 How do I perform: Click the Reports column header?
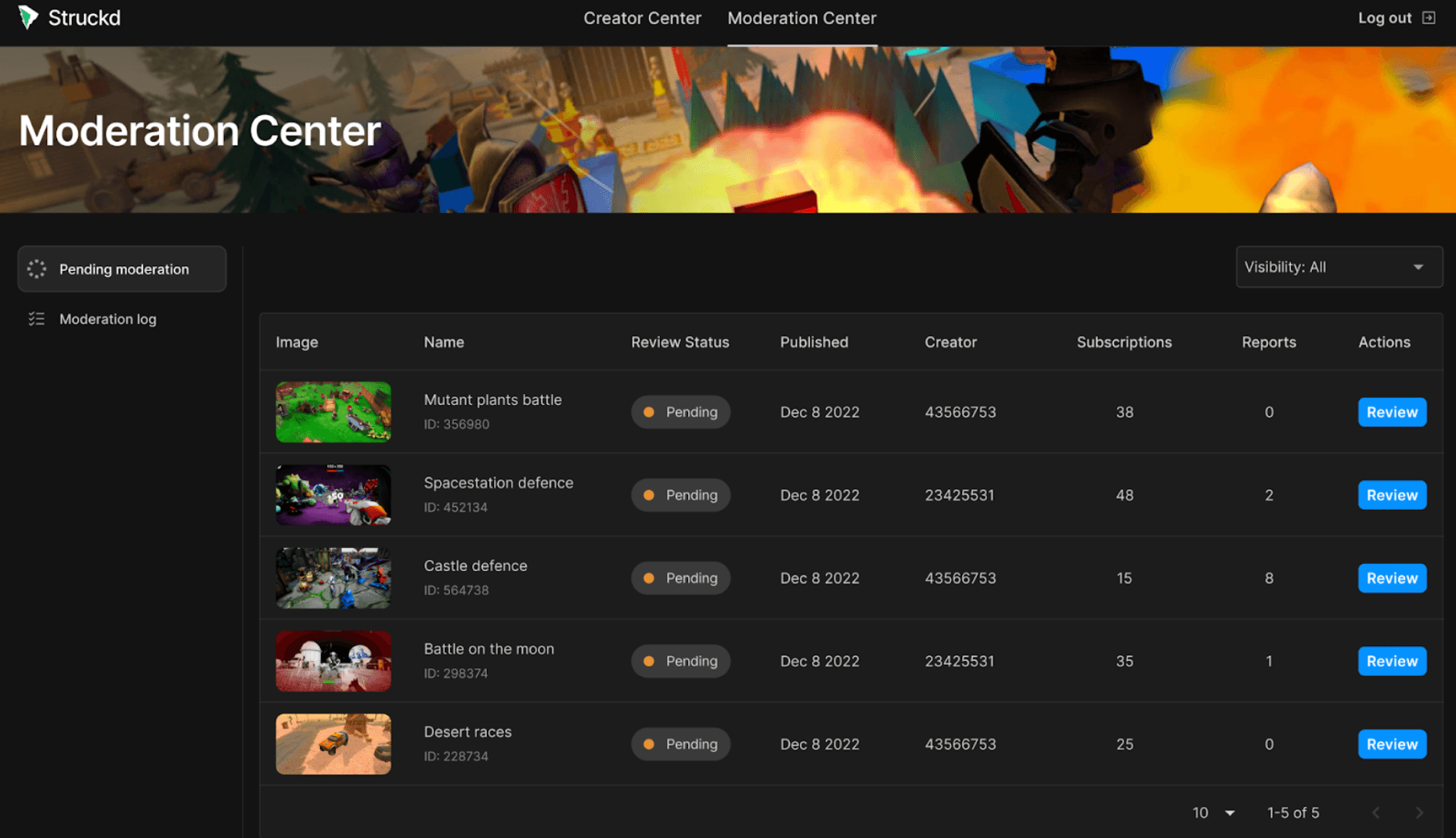click(x=1269, y=342)
